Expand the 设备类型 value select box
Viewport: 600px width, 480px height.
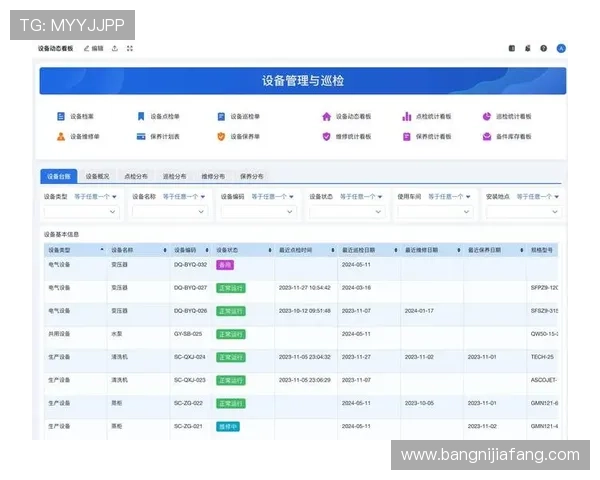click(82, 212)
